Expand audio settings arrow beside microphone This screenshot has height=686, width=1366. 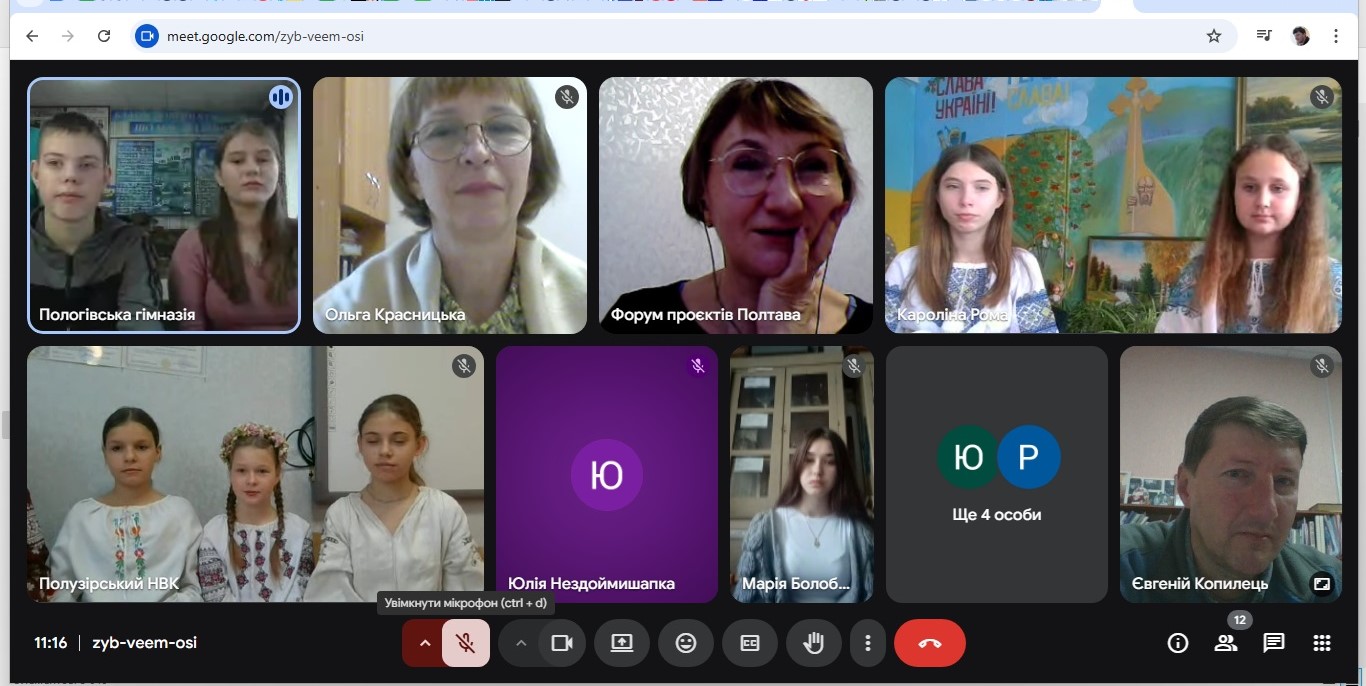pos(424,643)
